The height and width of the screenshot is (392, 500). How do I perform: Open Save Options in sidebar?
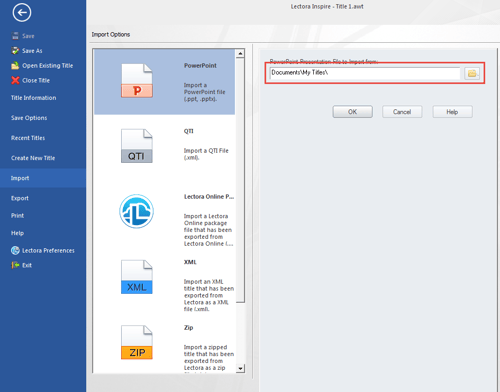(29, 118)
